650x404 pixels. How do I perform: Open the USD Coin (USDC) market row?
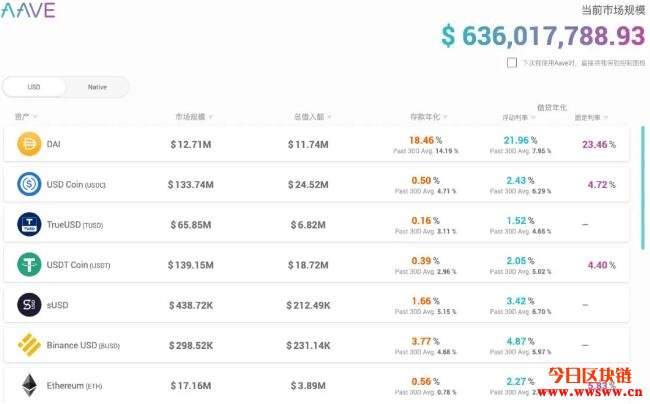[316, 184]
